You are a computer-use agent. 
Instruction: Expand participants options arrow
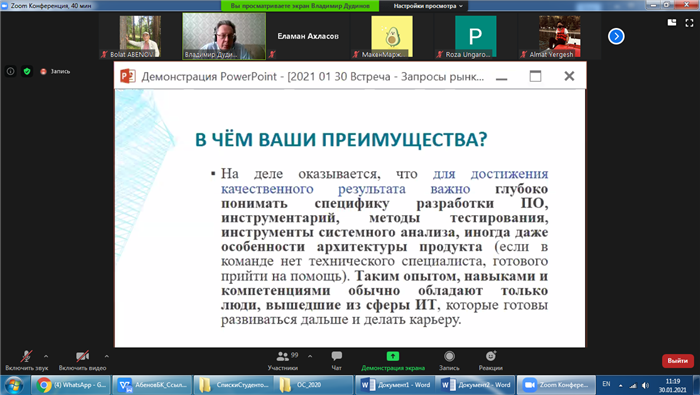click(x=310, y=356)
